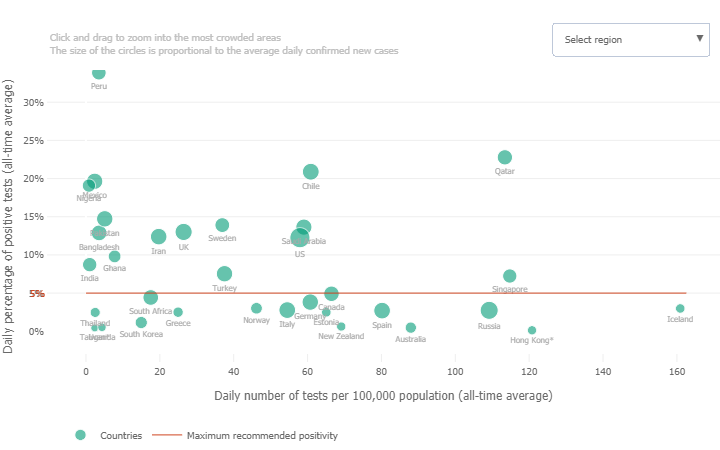The width and height of the screenshot is (720, 450).
Task: Toggle Maximum recommended positivity legend label
Action: click(x=262, y=436)
